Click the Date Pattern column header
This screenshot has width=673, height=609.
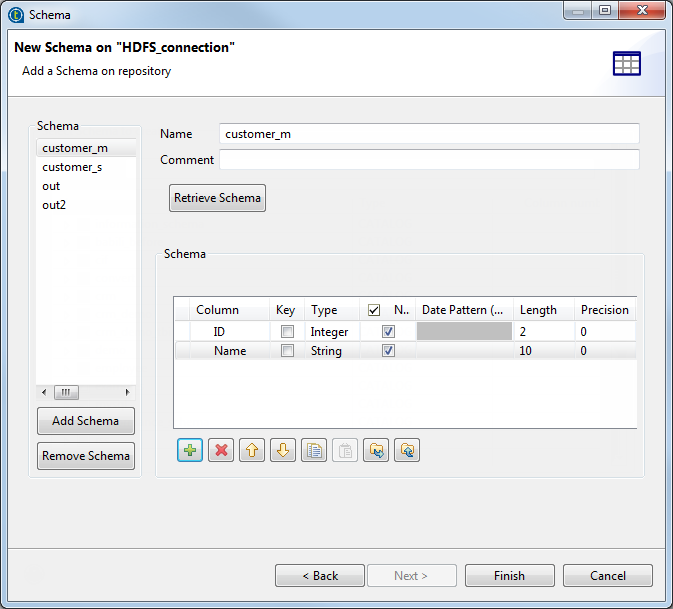click(x=464, y=310)
